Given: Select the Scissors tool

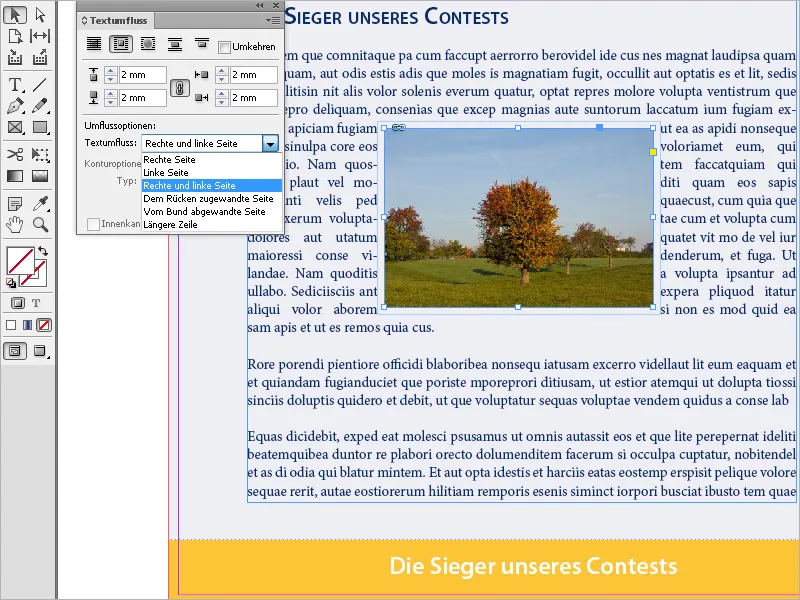Looking at the screenshot, I should pos(15,154).
